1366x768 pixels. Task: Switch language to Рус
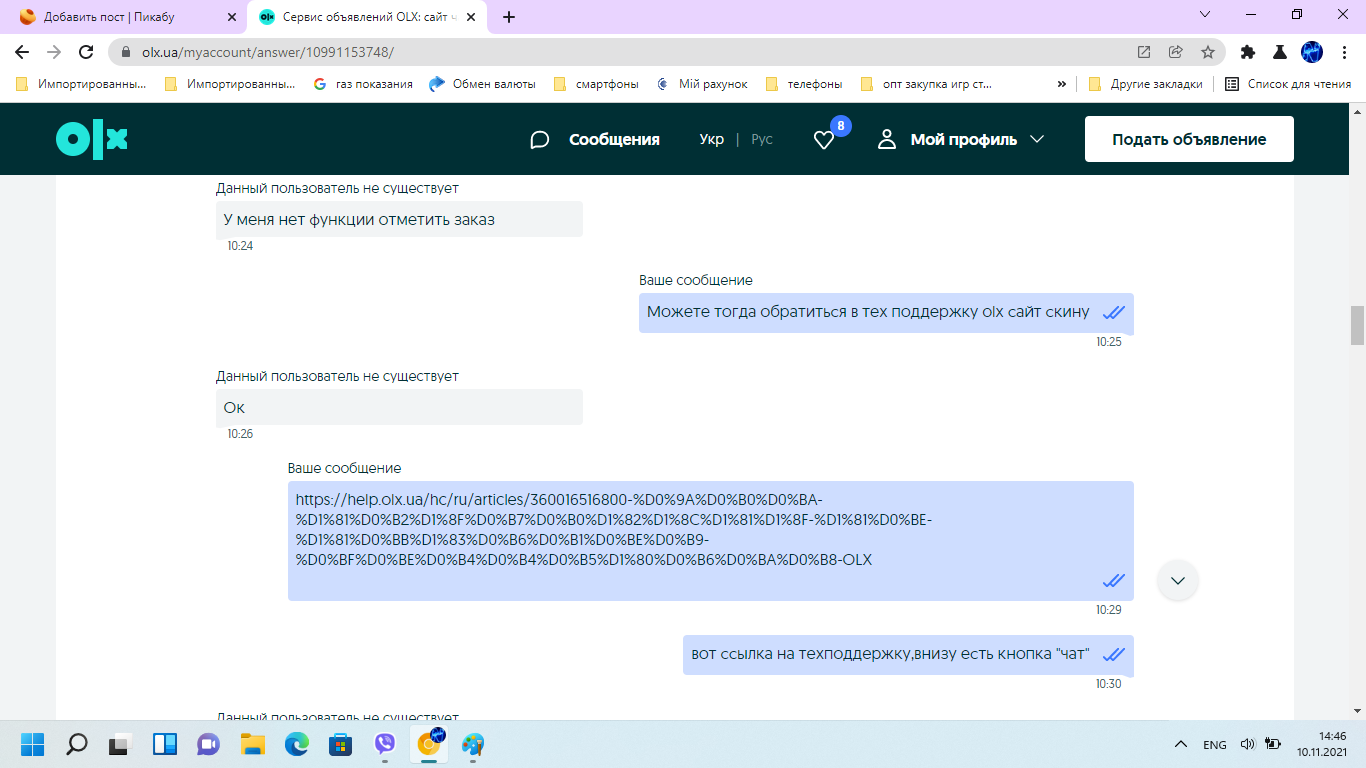tap(762, 140)
